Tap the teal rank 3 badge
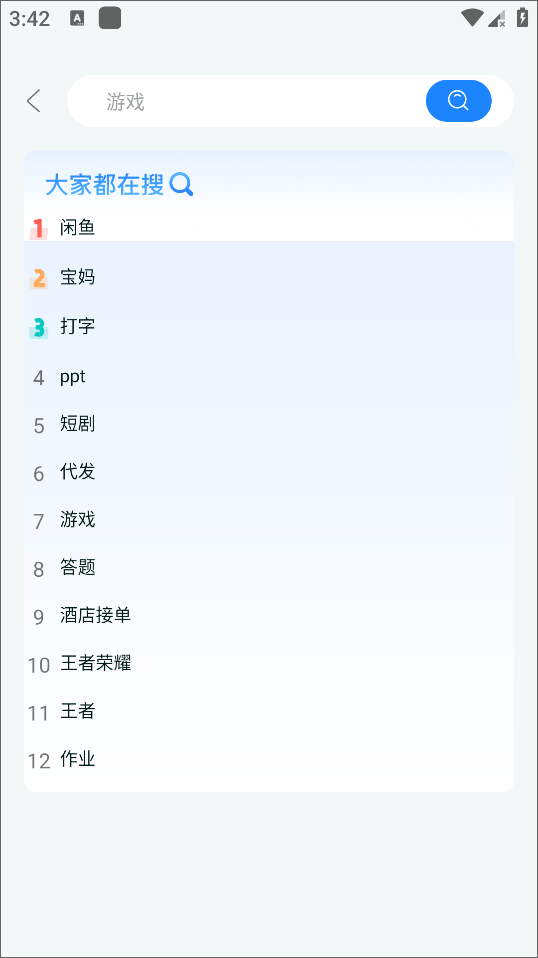538x958 pixels. pos(38,327)
